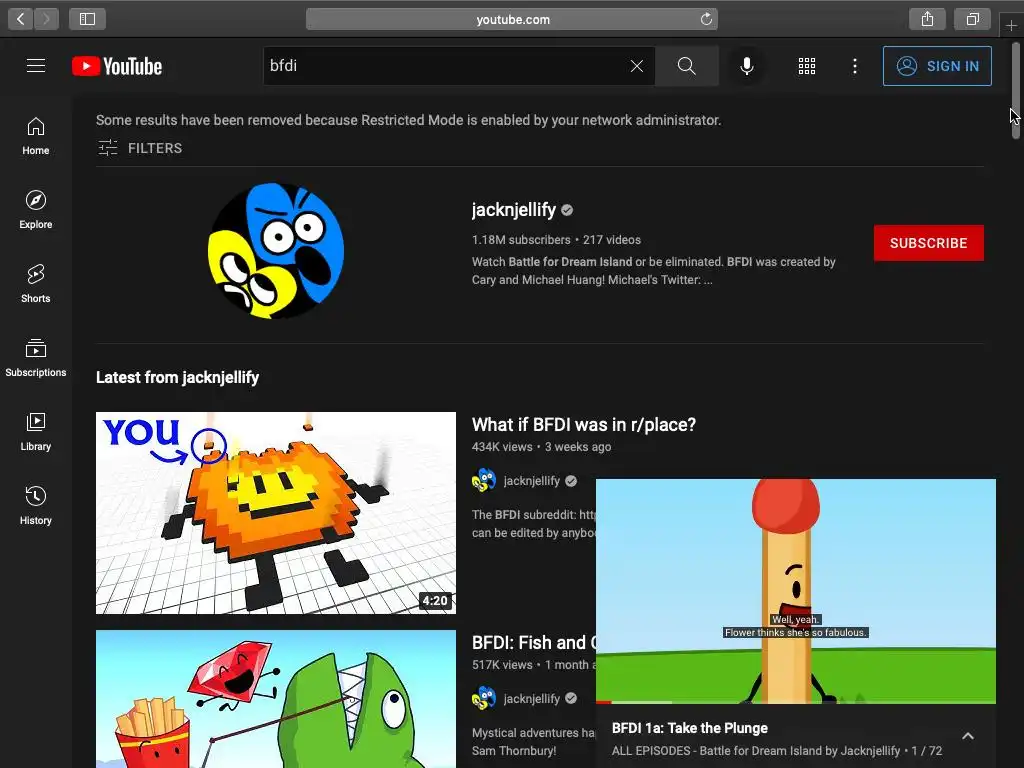Open 'BFDI: Fish and' video title
Viewport: 1024px width, 768px height.
(x=534, y=643)
